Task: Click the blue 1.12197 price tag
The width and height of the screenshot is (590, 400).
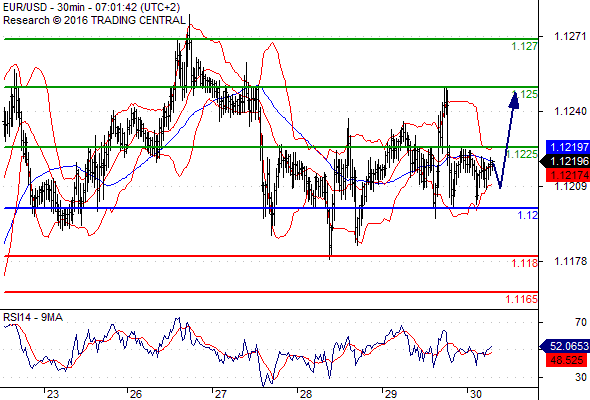Action: tap(568, 147)
